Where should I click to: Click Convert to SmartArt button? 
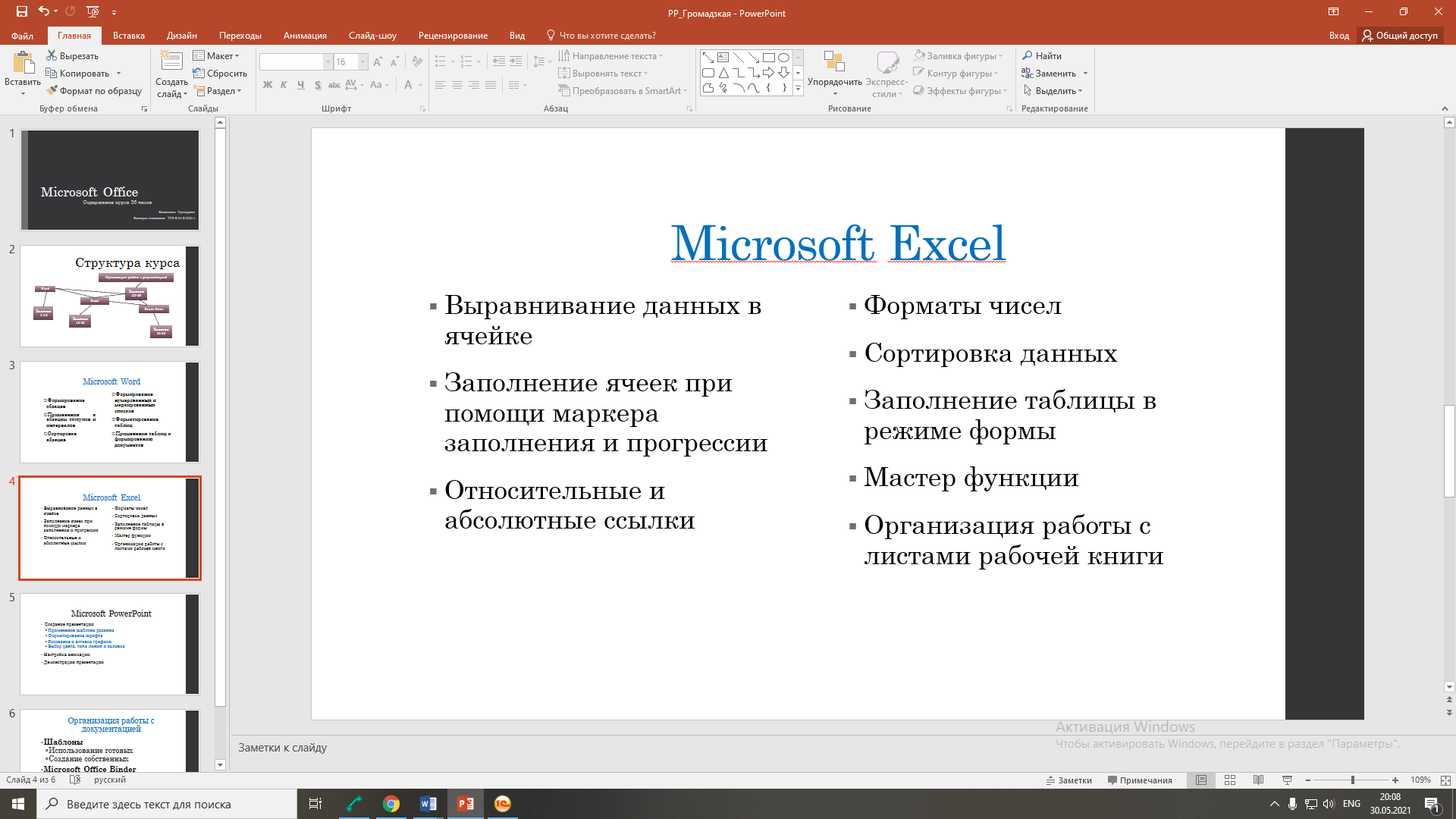point(623,90)
